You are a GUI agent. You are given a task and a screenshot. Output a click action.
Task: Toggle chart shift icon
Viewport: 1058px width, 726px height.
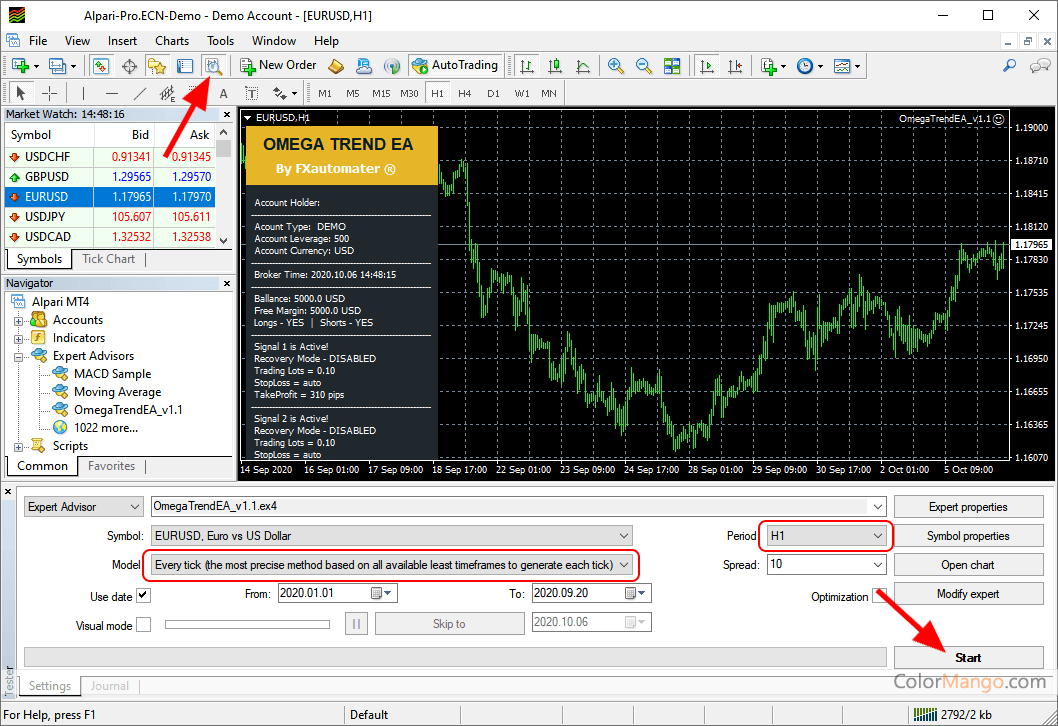pos(735,65)
